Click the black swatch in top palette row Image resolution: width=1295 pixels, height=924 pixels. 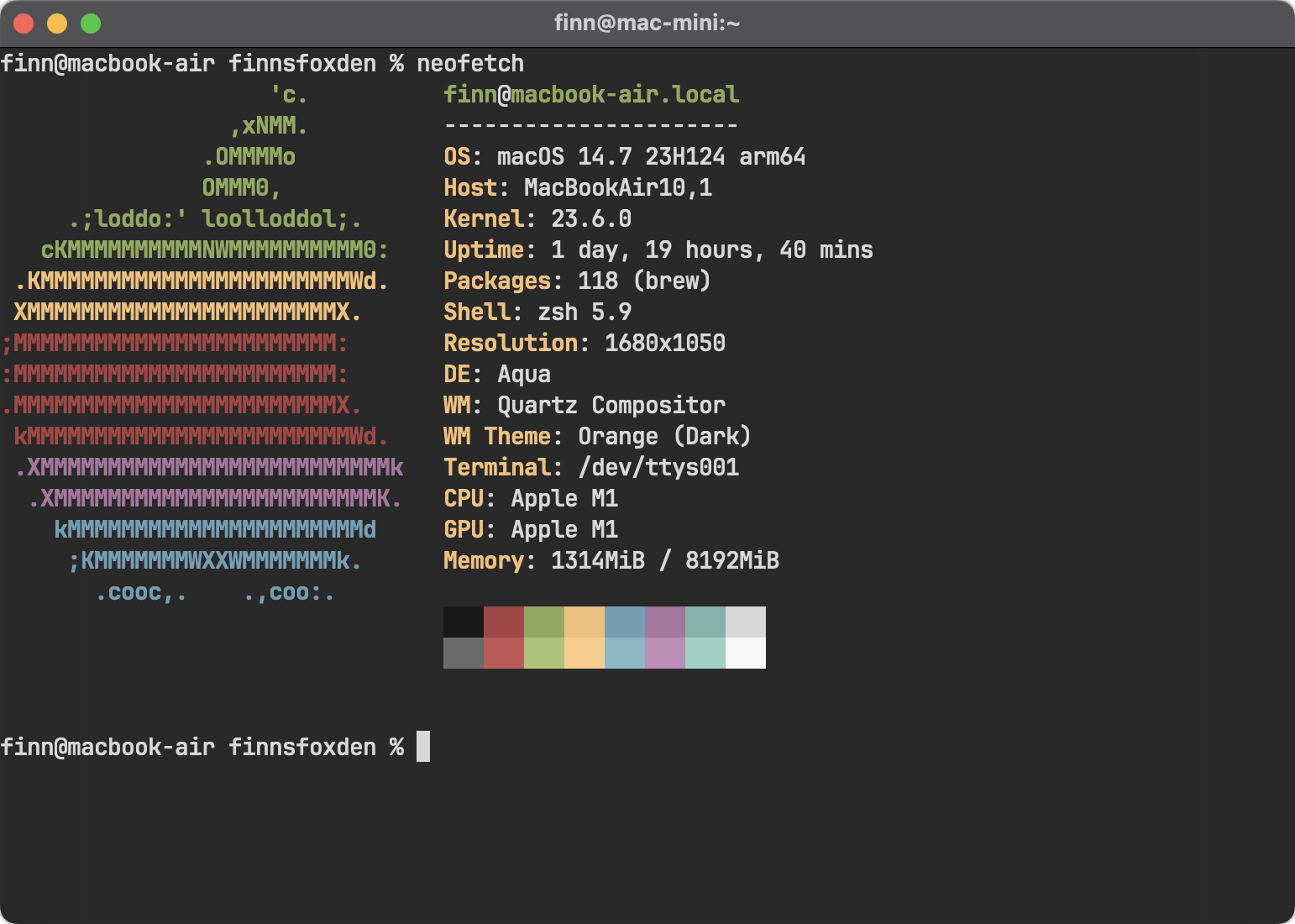pos(464,622)
